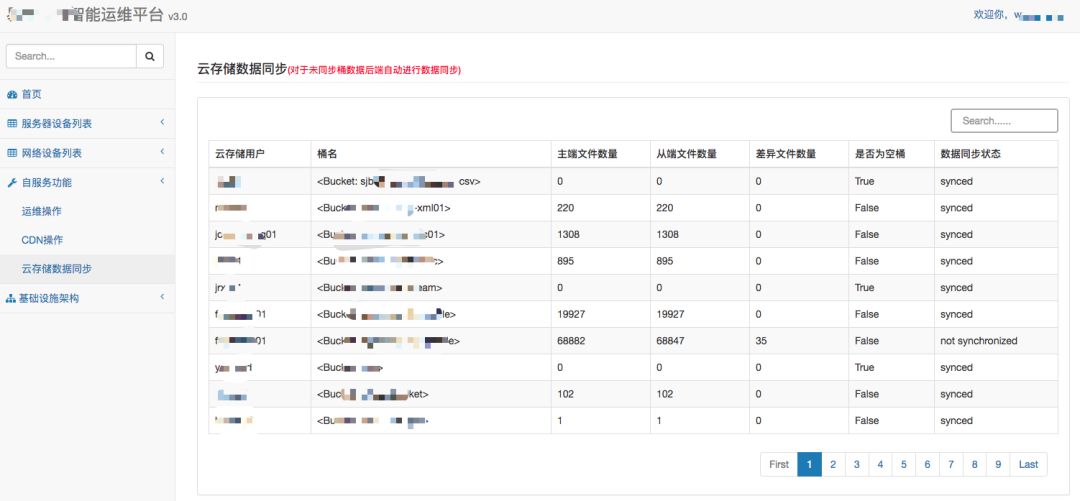Image resolution: width=1080 pixels, height=501 pixels.
Task: Click the 智能运维平台 title
Action: tap(116, 15)
